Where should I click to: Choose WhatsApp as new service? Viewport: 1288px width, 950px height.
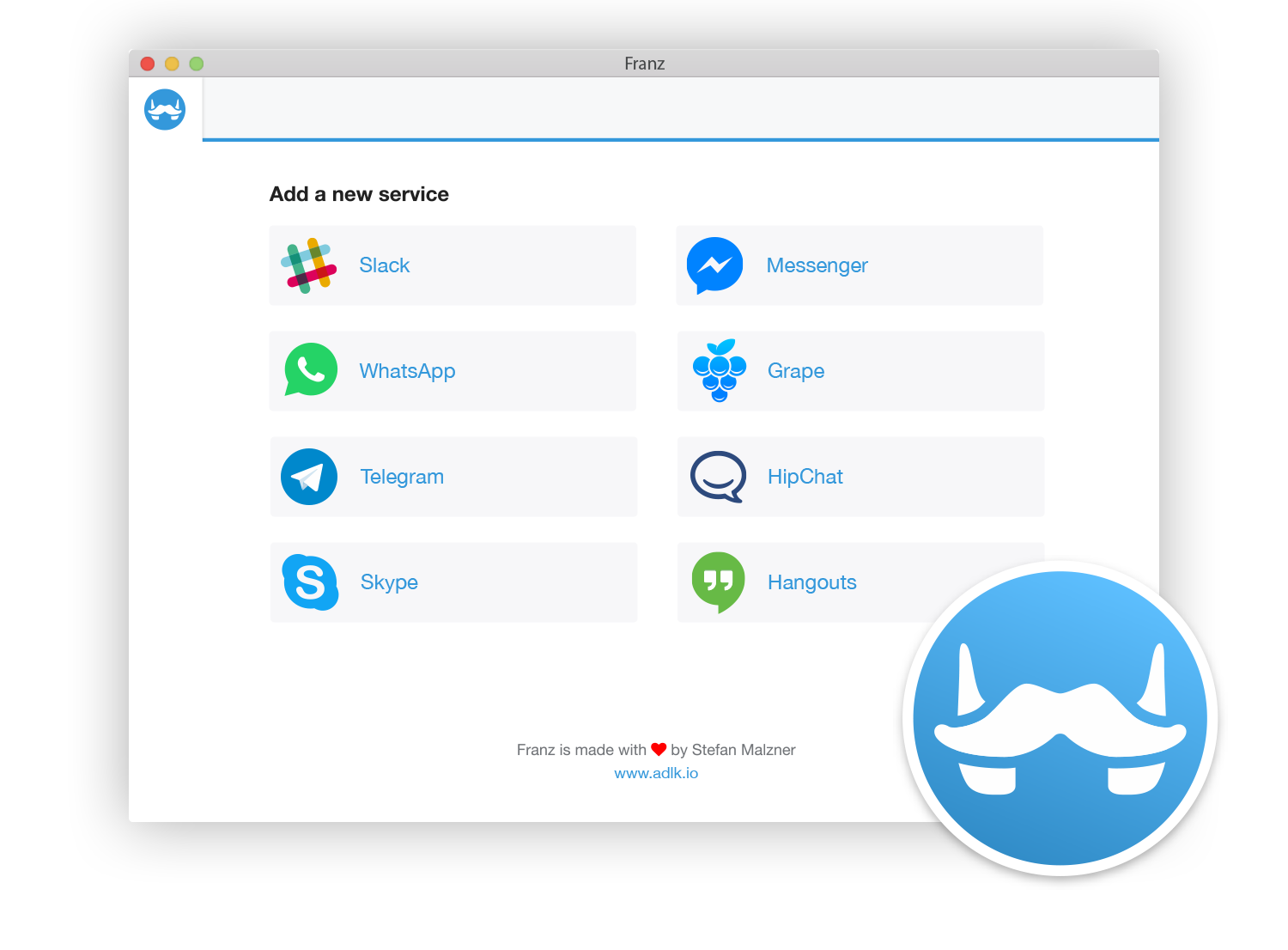[453, 371]
